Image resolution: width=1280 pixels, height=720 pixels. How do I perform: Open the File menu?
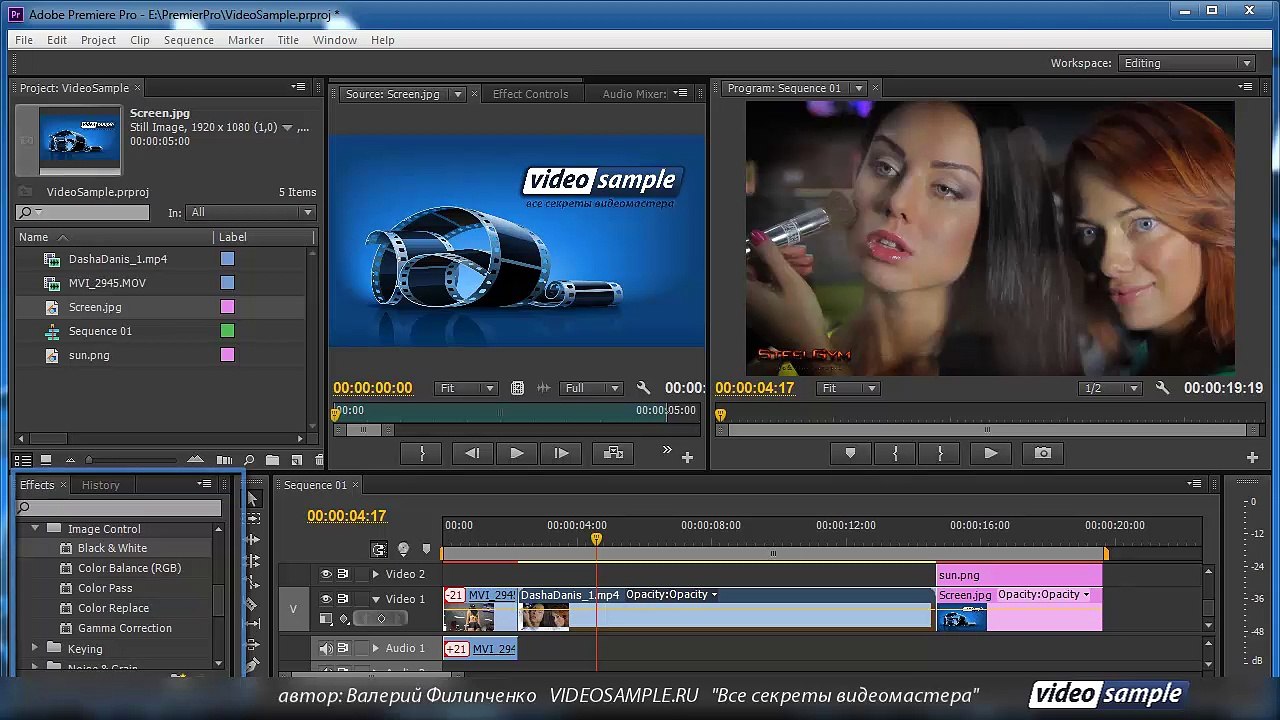coord(24,40)
